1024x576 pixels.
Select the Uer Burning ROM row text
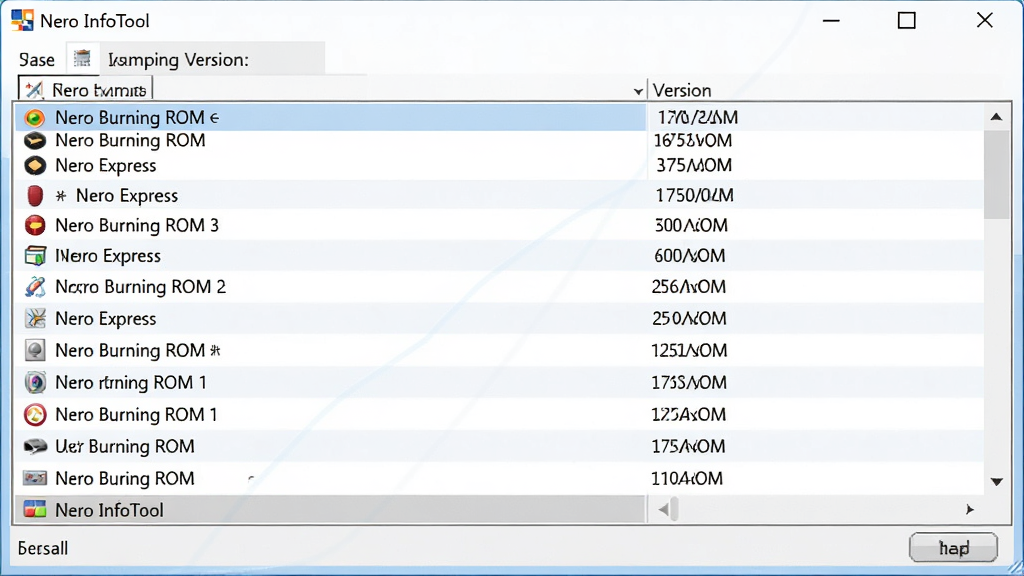pos(125,446)
